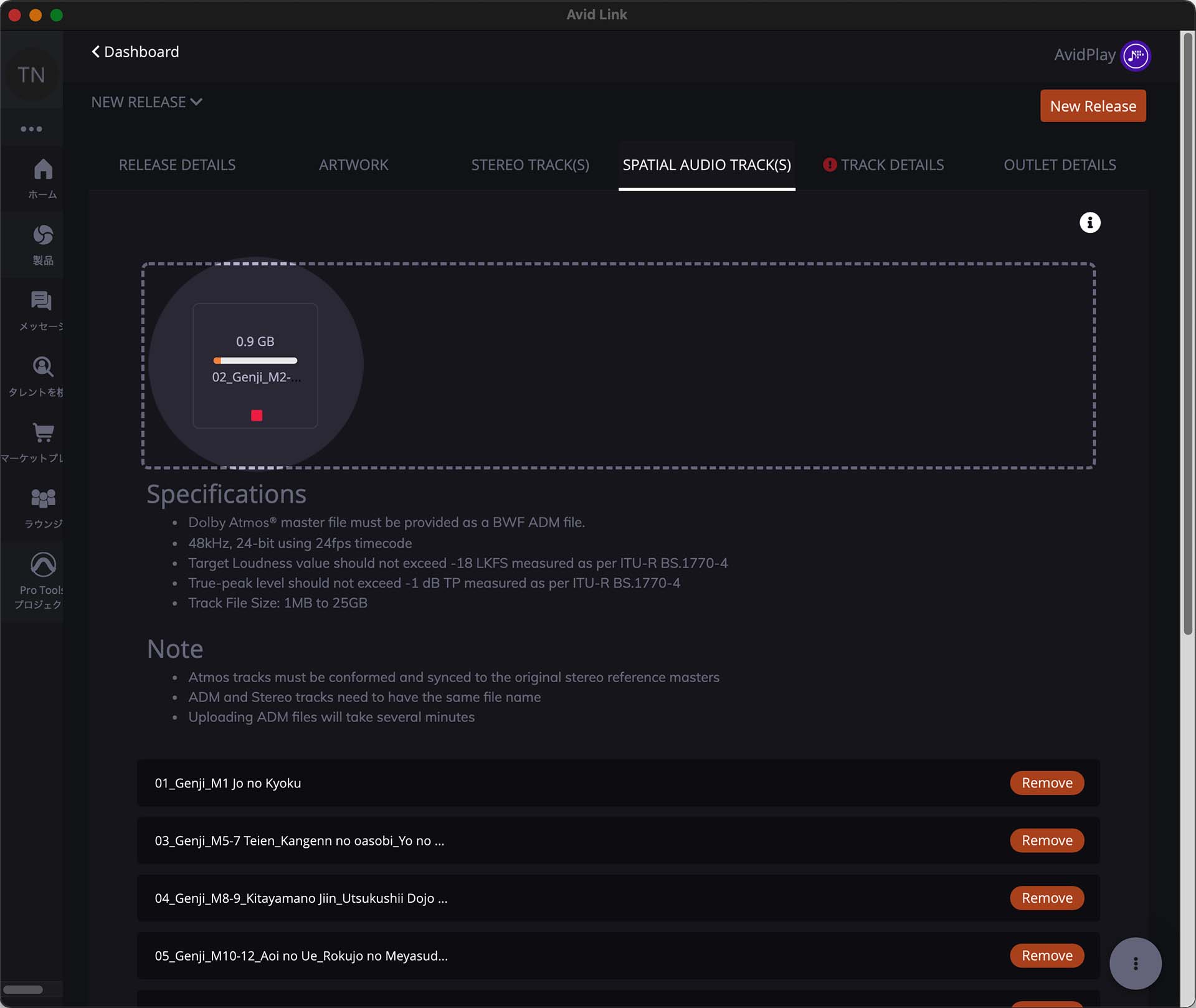
Task: Click the info icon above upload area
Action: coord(1089,222)
